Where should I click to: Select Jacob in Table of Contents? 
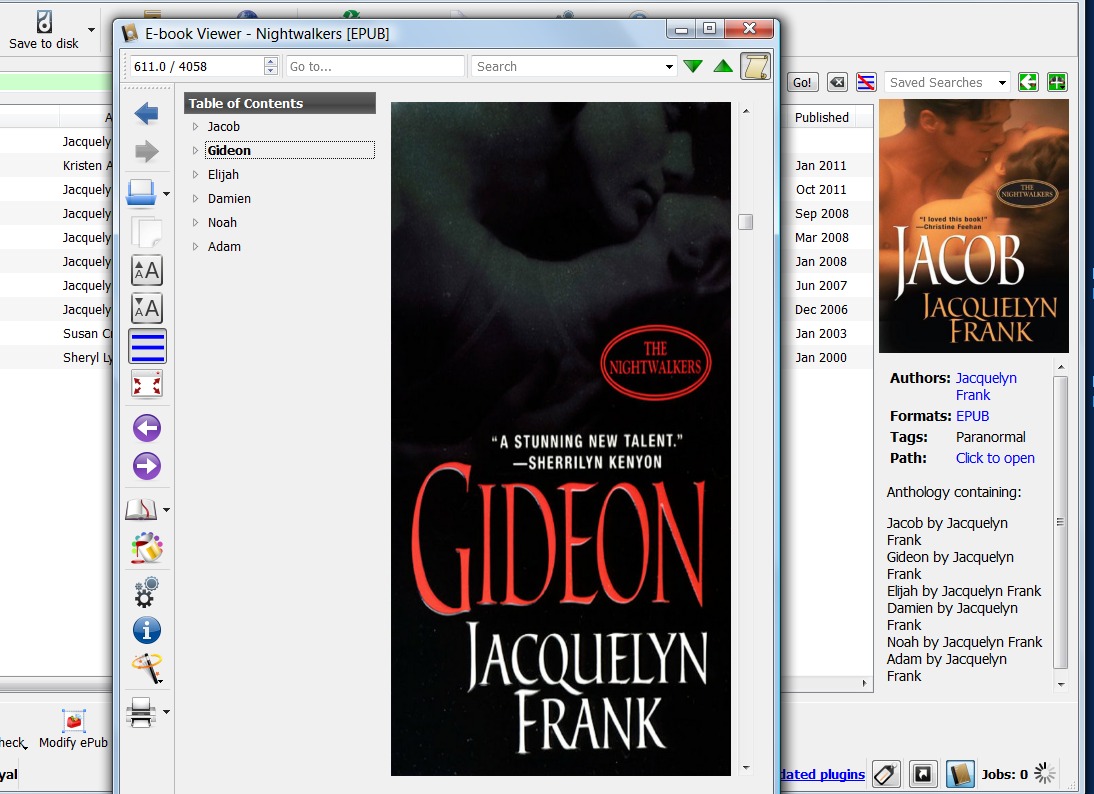point(223,126)
